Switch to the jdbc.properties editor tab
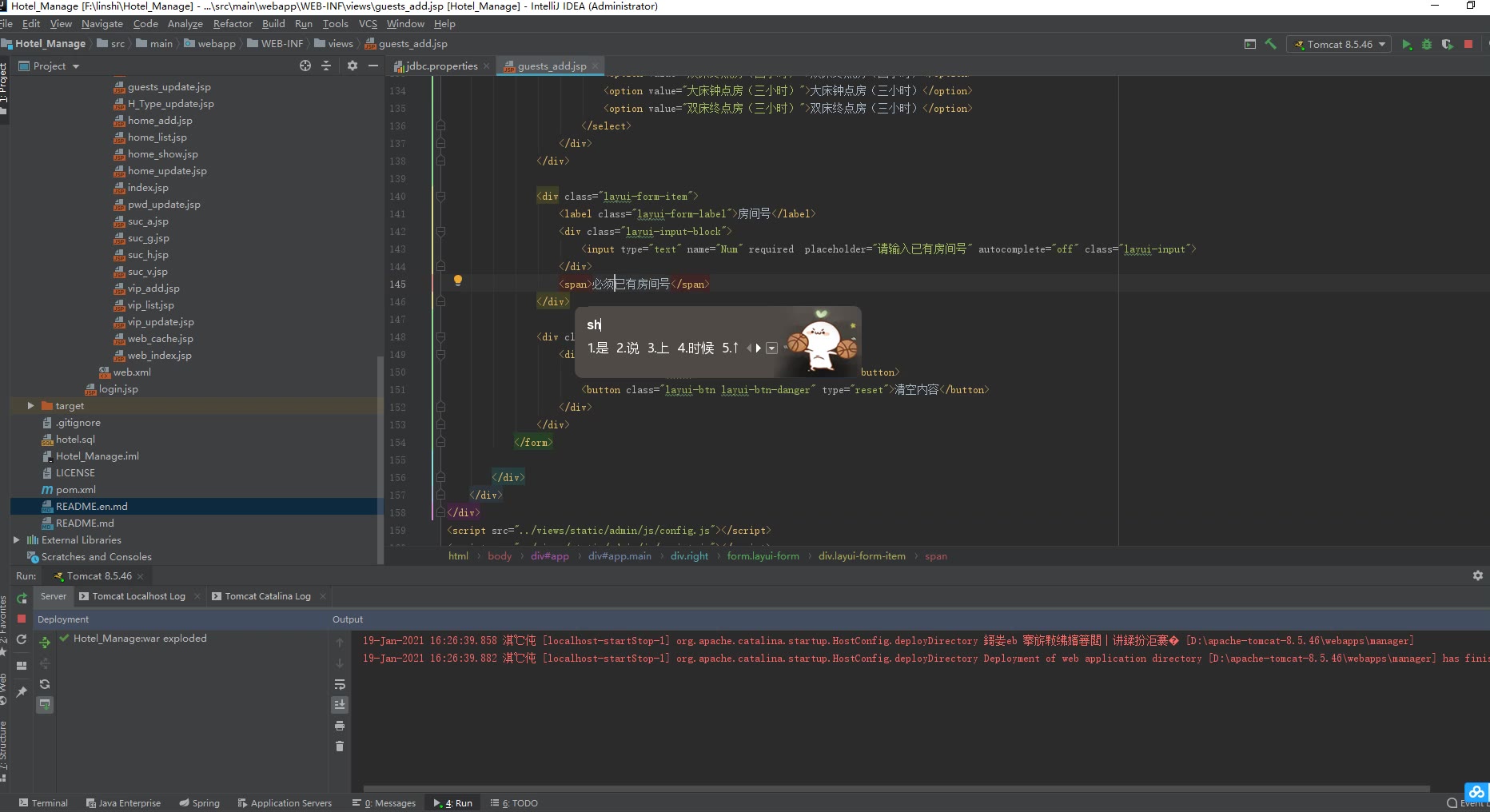Image resolution: width=1490 pixels, height=812 pixels. [x=441, y=66]
